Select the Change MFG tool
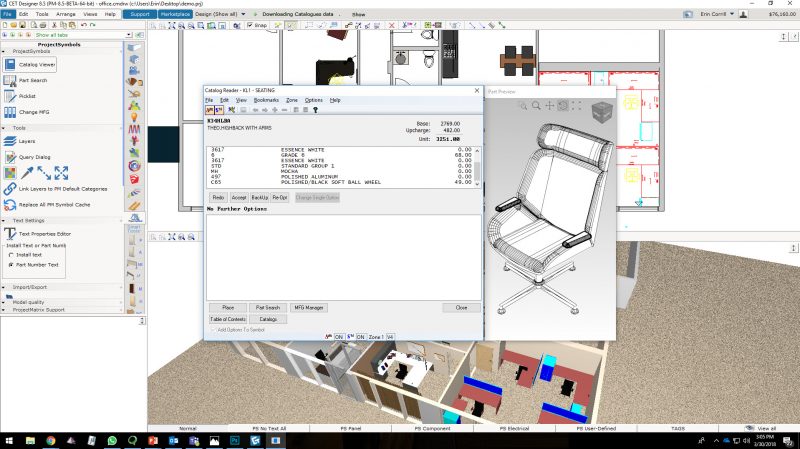The width and height of the screenshot is (800, 449). (x=11, y=112)
